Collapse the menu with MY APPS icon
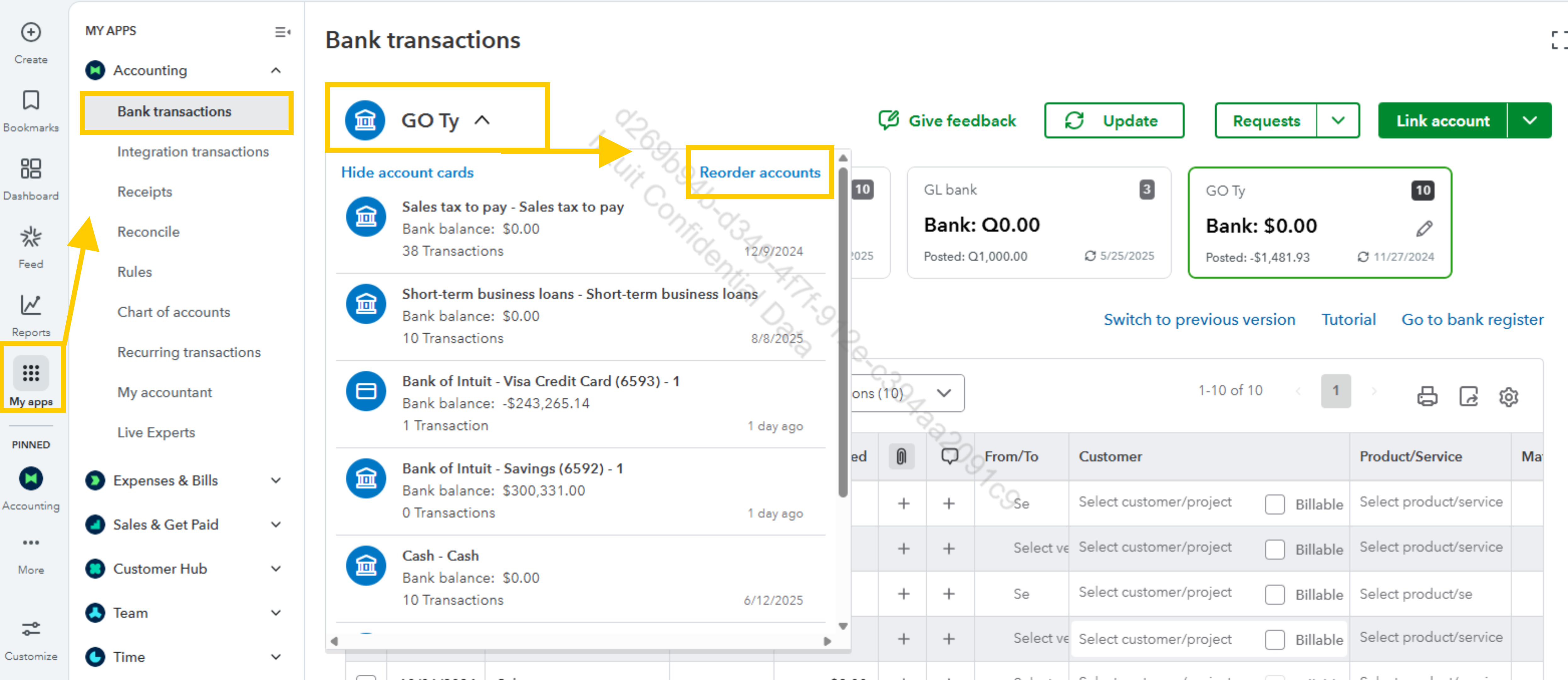This screenshot has width=1568, height=680. [282, 32]
